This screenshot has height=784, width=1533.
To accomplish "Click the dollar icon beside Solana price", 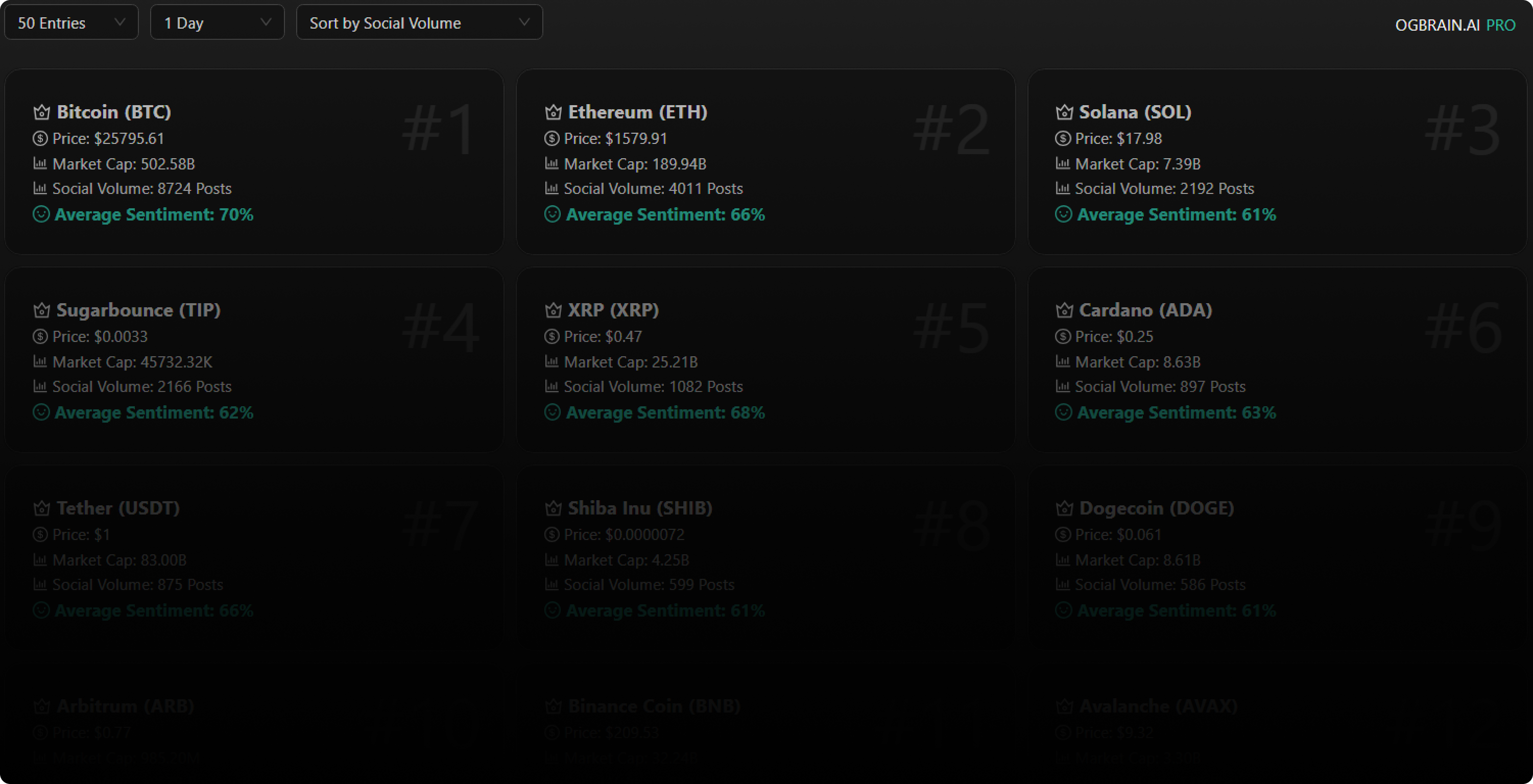I will point(1063,139).
